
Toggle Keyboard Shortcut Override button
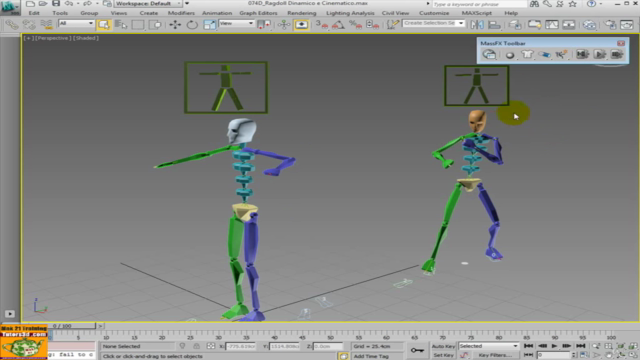click(301, 24)
